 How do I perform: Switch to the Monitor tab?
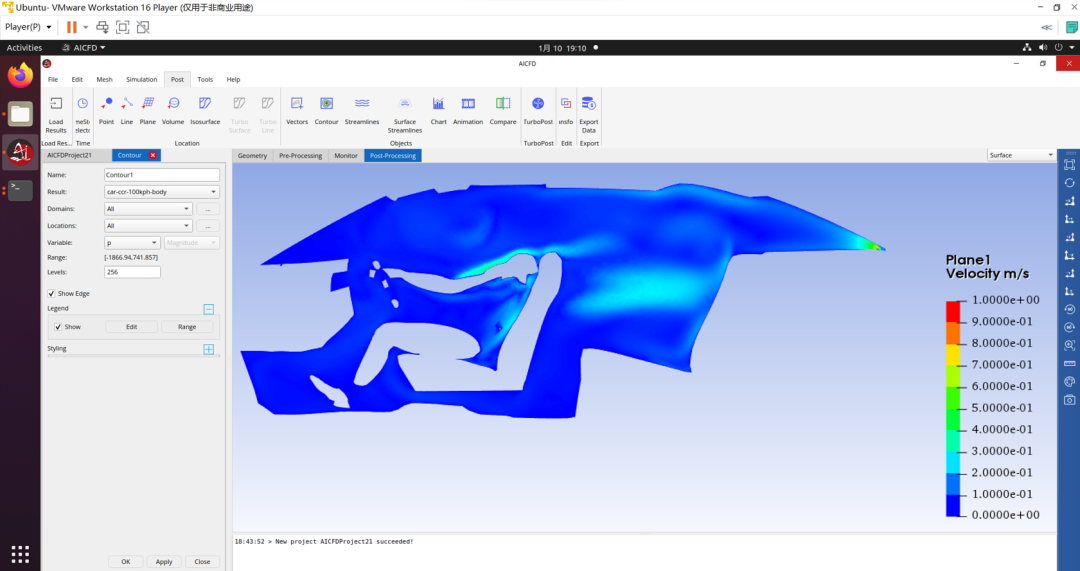[346, 156]
